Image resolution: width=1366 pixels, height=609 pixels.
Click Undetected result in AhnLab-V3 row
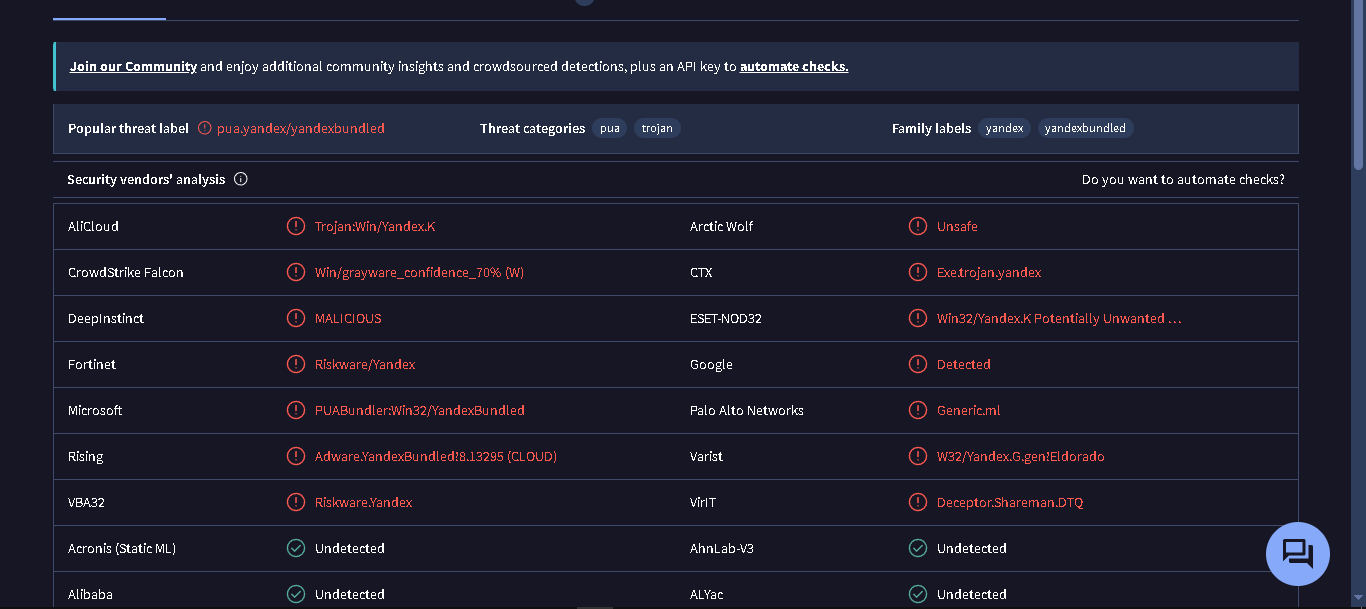[x=972, y=549]
